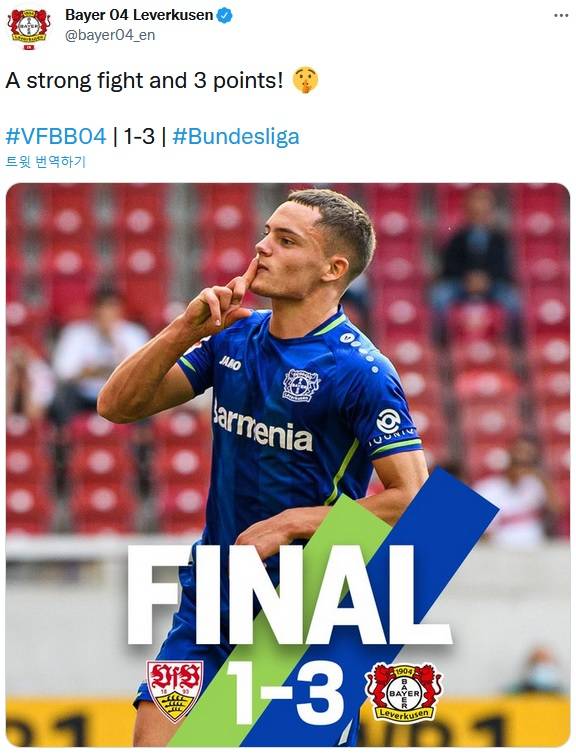Click the Barmenia sponsor logo on jersey
Screen dimensions: 576x754
click(x=263, y=426)
